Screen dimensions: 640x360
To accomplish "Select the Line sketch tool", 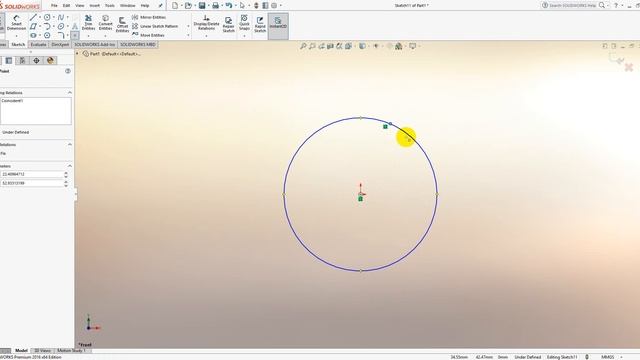I will (33, 17).
